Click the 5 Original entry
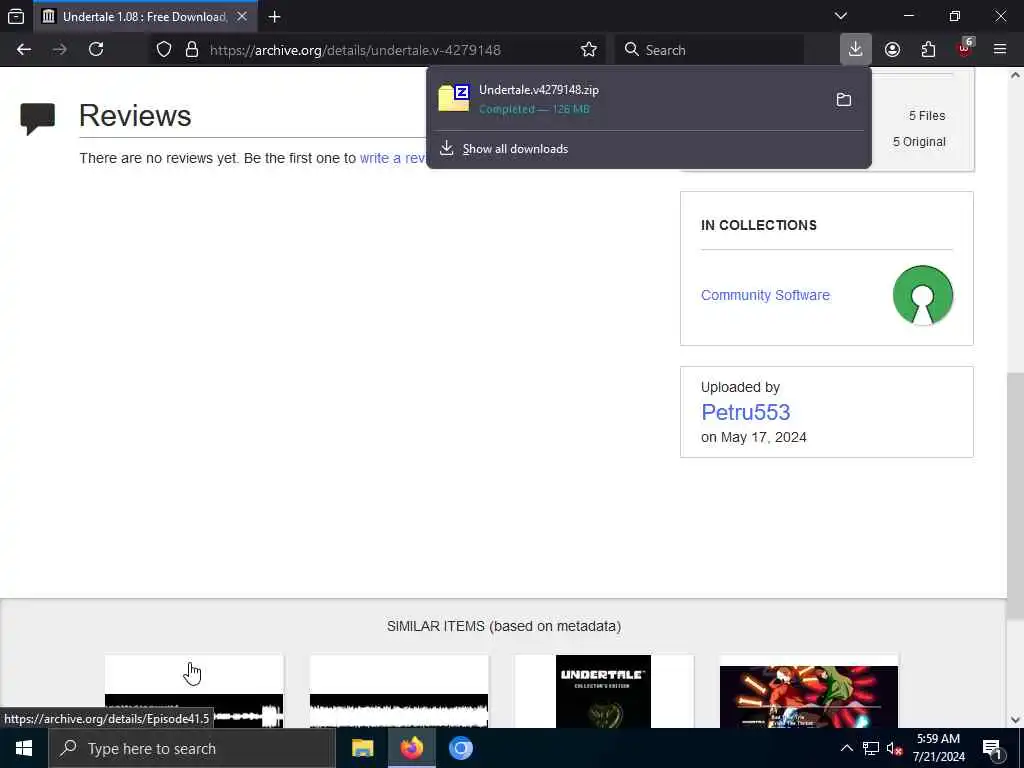Image resolution: width=1024 pixels, height=768 pixels. point(919,142)
